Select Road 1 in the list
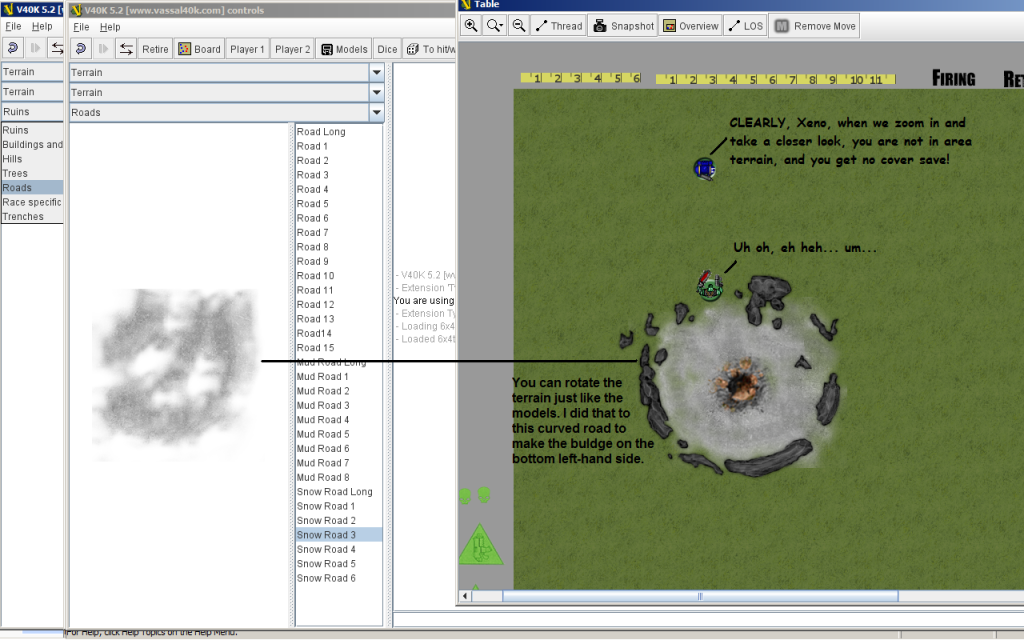This screenshot has height=640, width=1024. [338, 146]
